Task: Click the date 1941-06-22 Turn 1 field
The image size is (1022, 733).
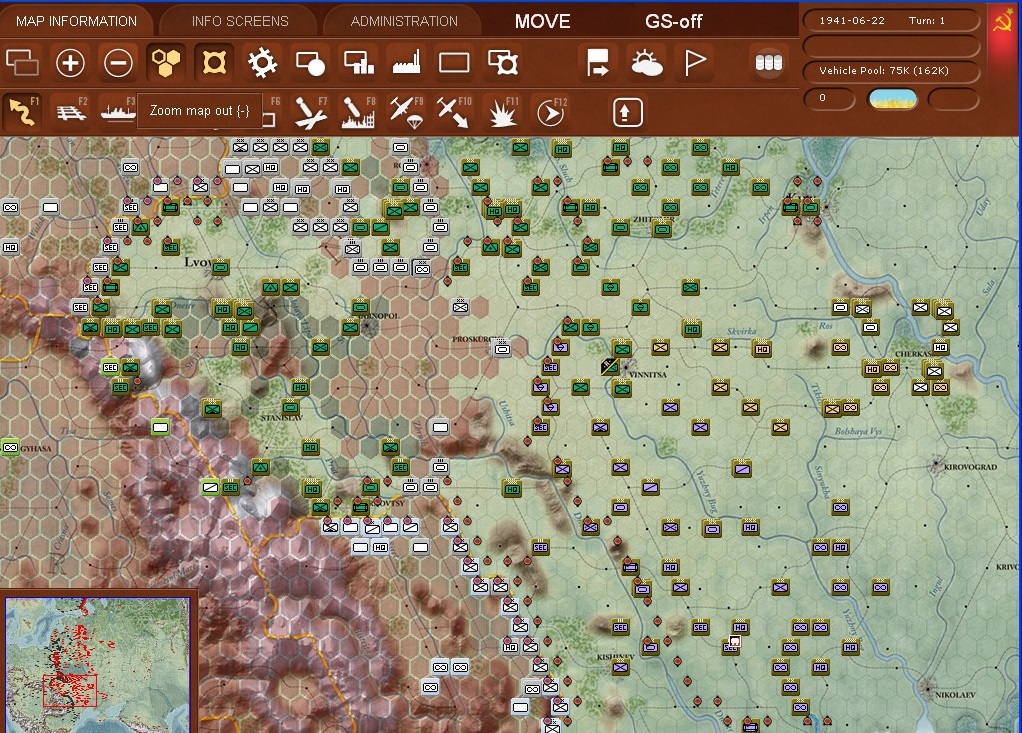Action: [x=892, y=20]
